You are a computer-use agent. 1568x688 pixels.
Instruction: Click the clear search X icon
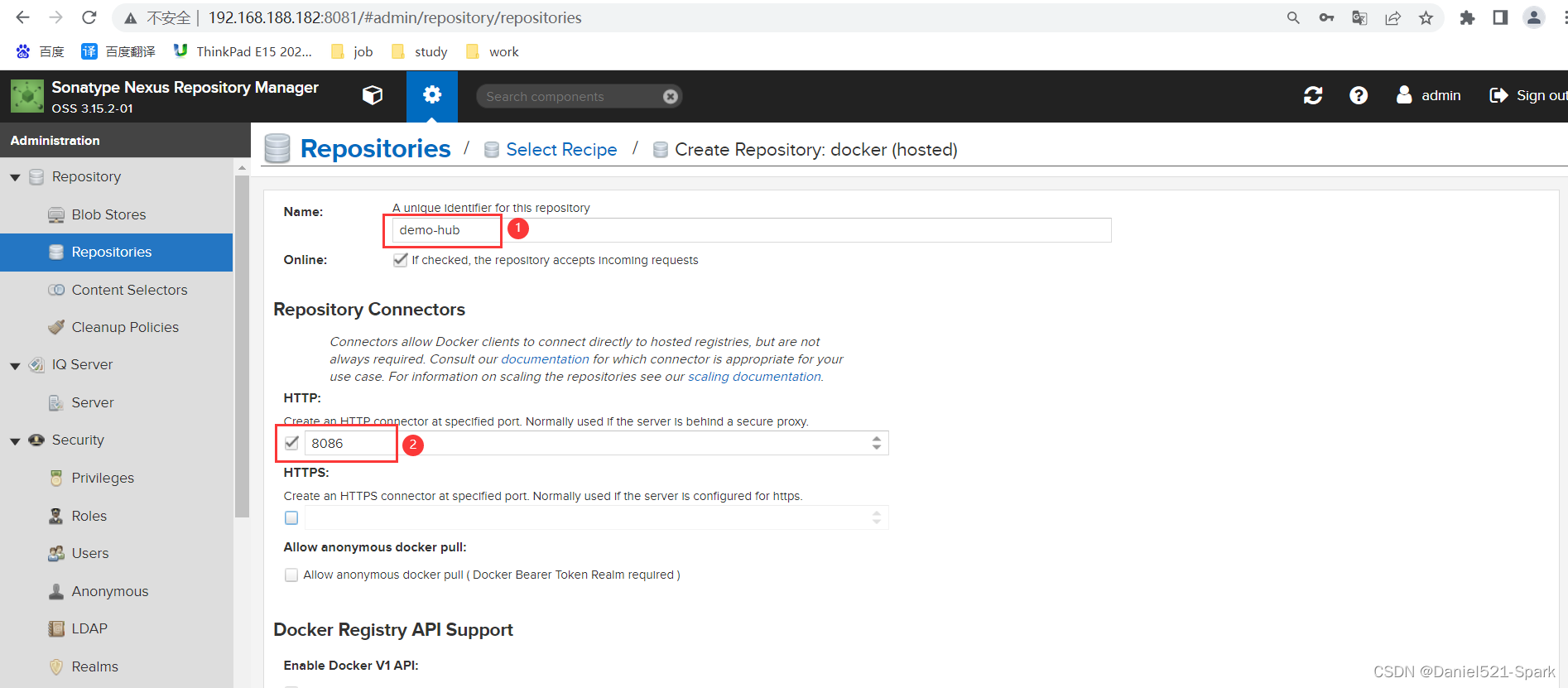[x=671, y=97]
